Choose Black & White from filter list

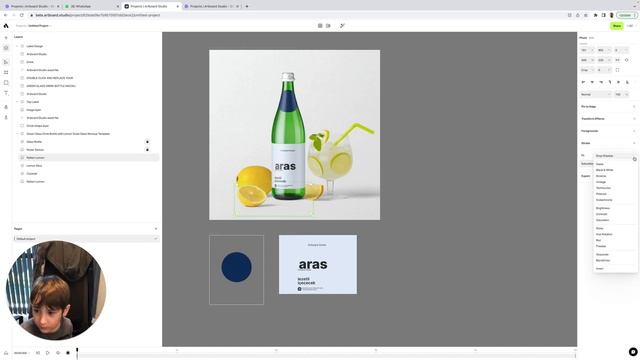pyautogui.click(x=604, y=170)
